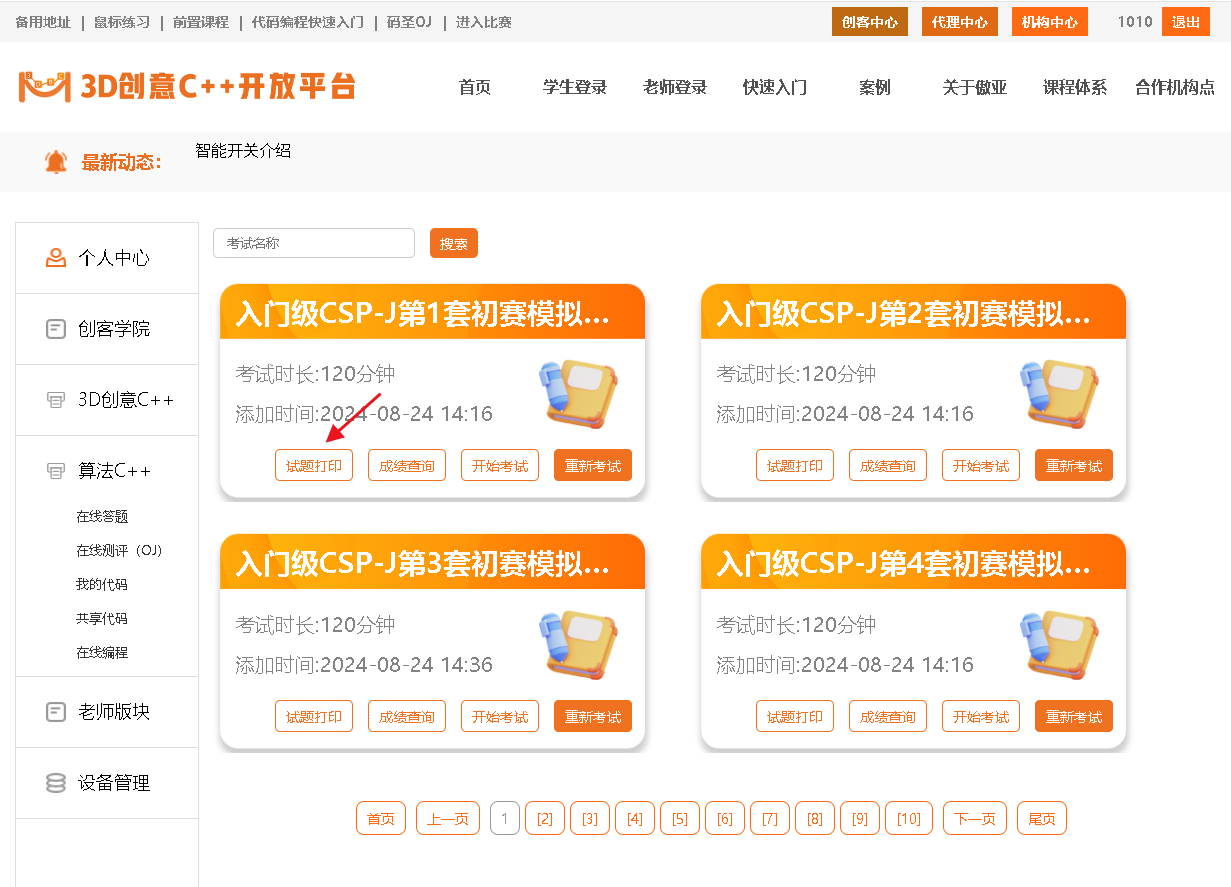Click the 考试名称 search input field
The width and height of the screenshot is (1231, 887).
point(314,243)
